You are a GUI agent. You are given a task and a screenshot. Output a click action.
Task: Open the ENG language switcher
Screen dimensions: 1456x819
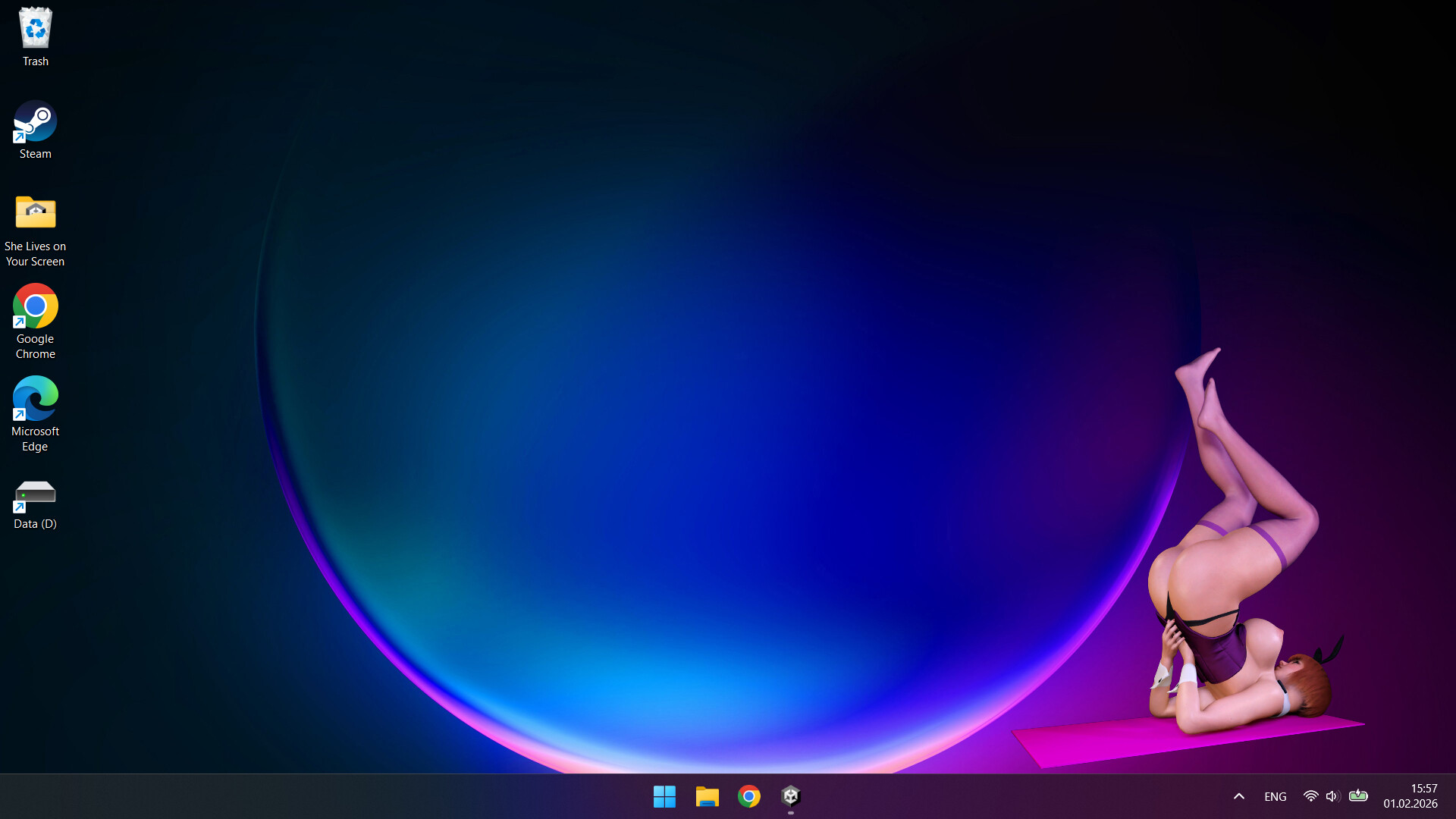(1275, 796)
